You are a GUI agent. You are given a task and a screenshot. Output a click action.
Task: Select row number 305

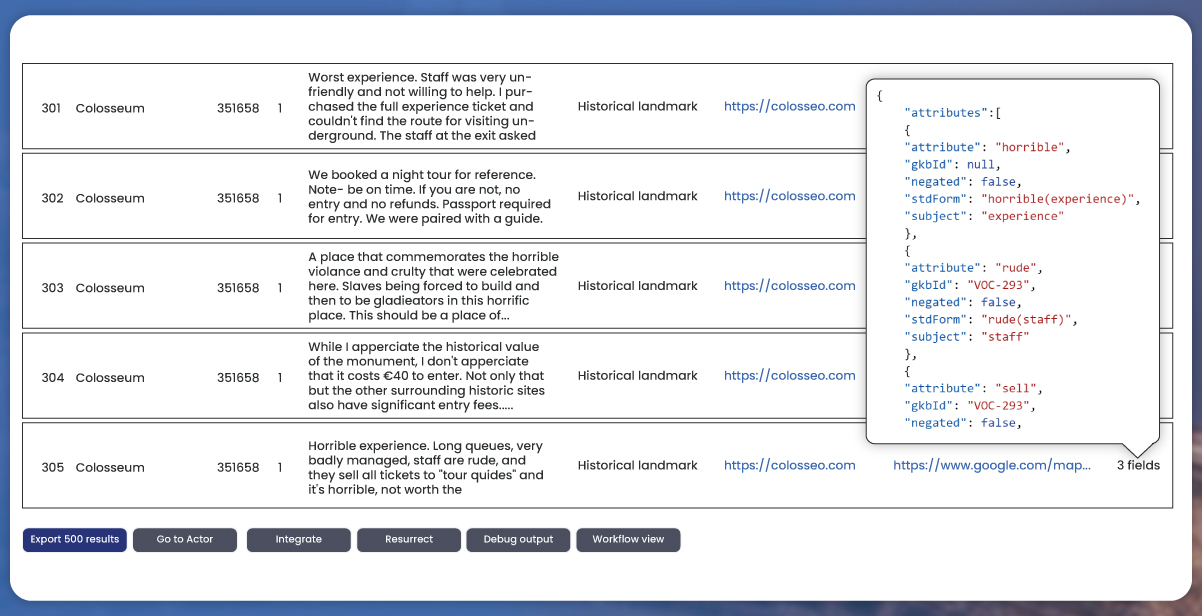(52, 467)
